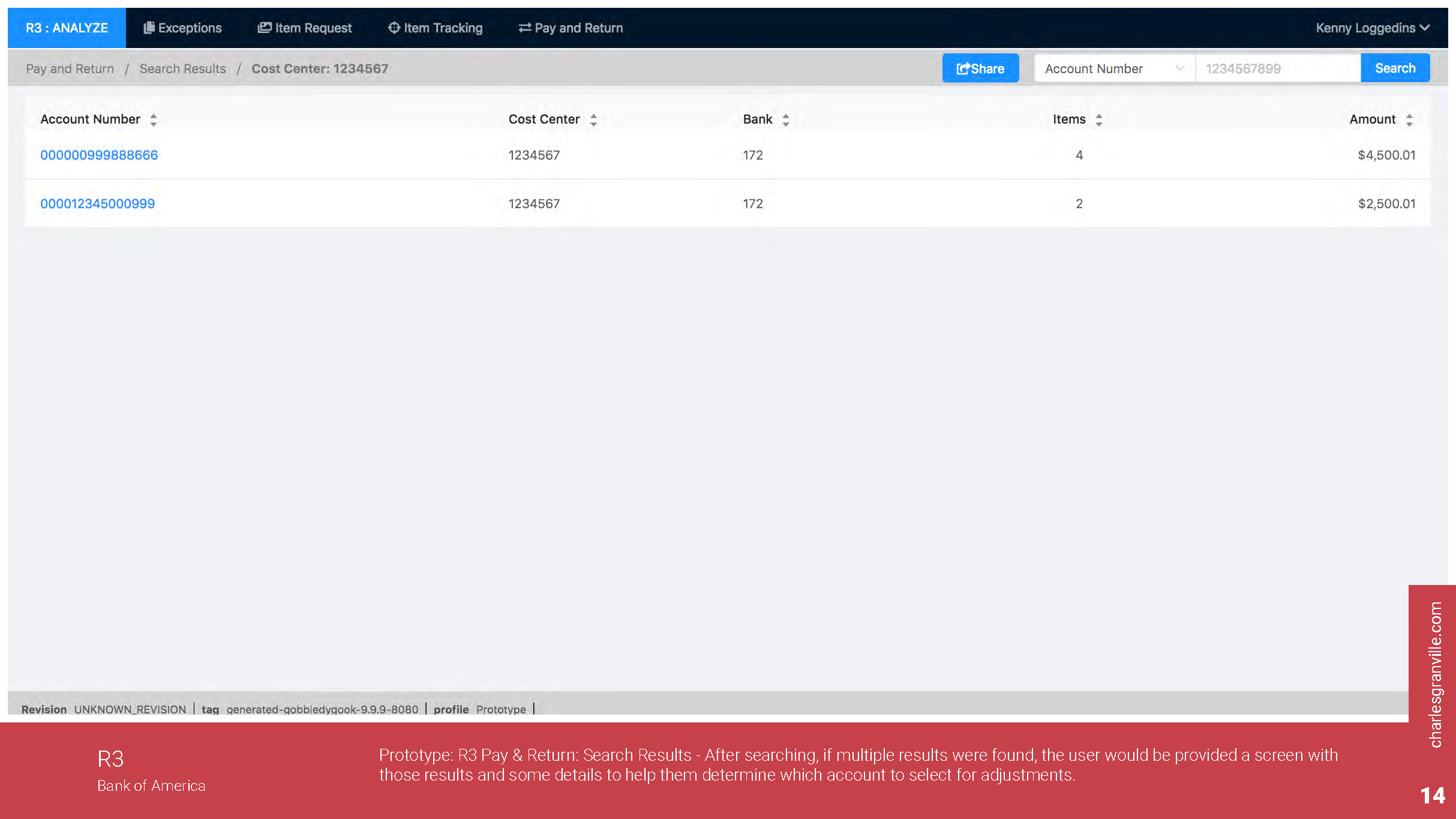Click the Exceptions copy icon
Image resolution: width=1456 pixels, height=819 pixels.
[149, 28]
